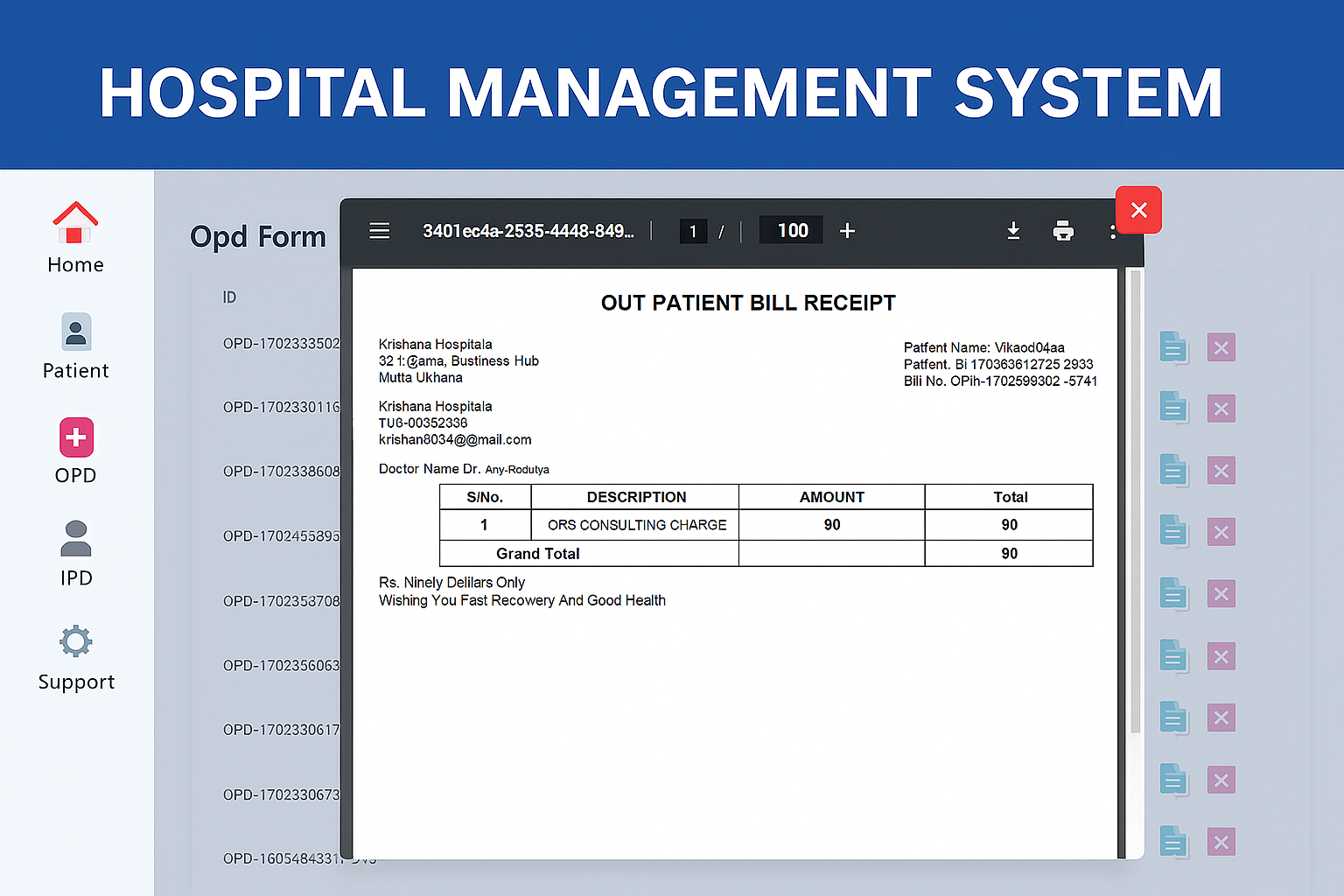Open PDF viewer more options menu
Viewport: 1344px width, 896px height.
coord(1112,231)
